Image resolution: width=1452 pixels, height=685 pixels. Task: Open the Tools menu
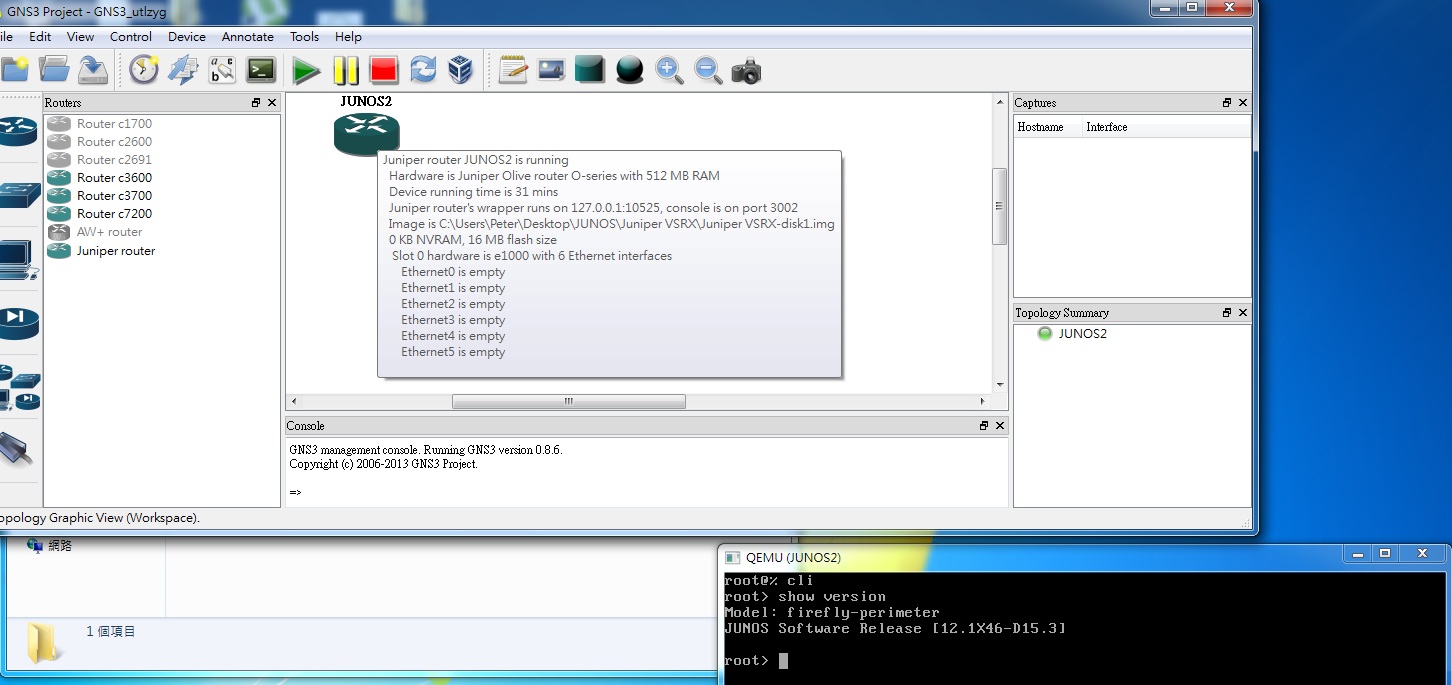tap(305, 36)
